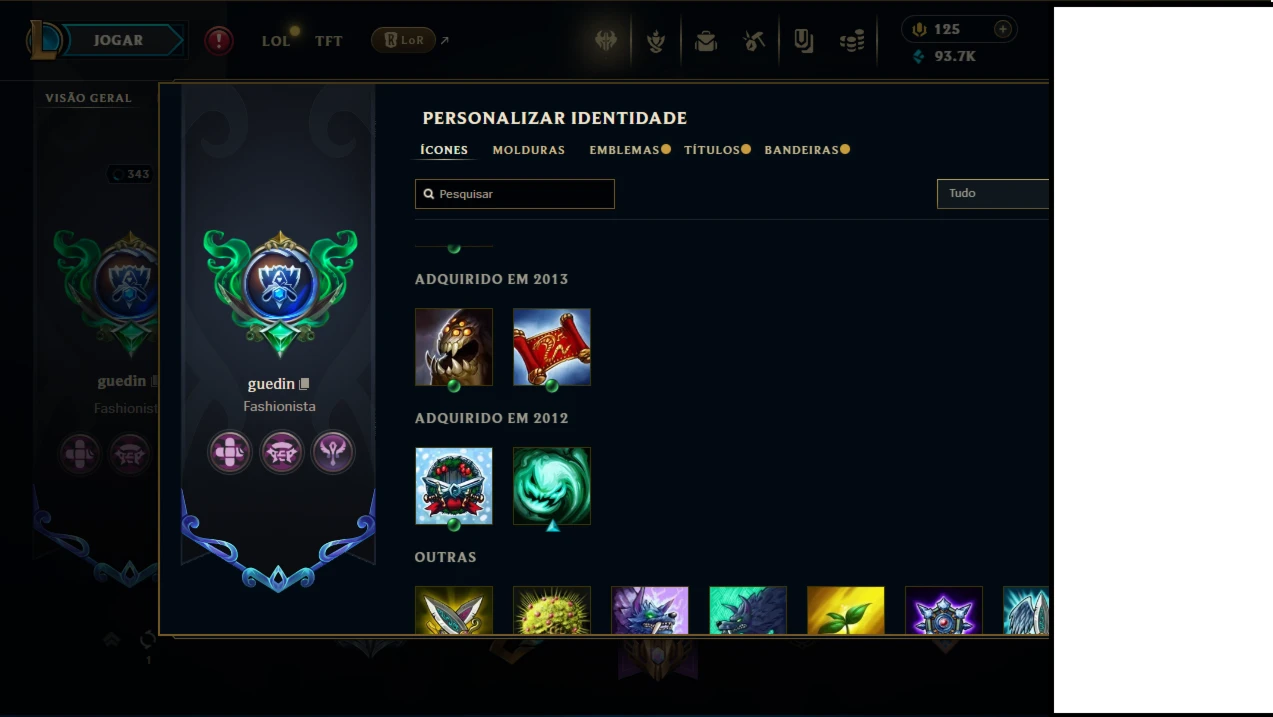Switch to the Molduras tab
Image resolution: width=1273 pixels, height=717 pixels.
529,150
